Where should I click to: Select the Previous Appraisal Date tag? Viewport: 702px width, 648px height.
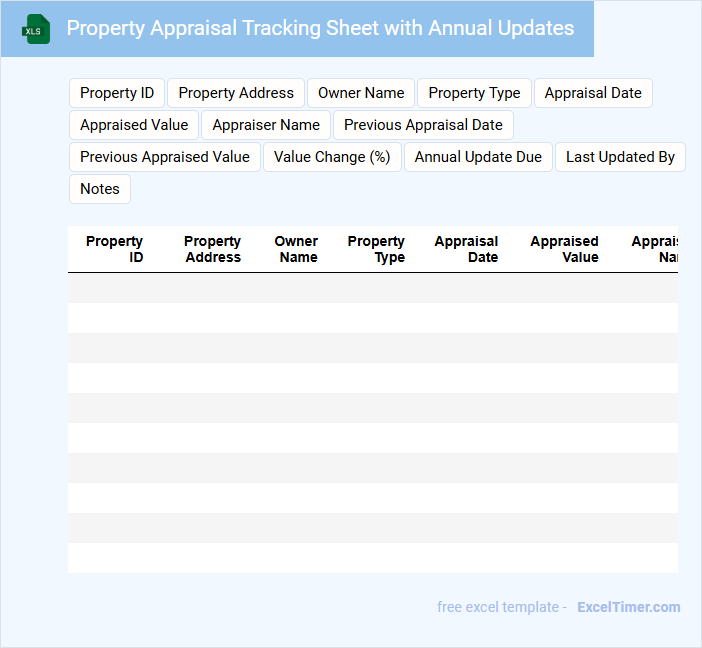423,125
